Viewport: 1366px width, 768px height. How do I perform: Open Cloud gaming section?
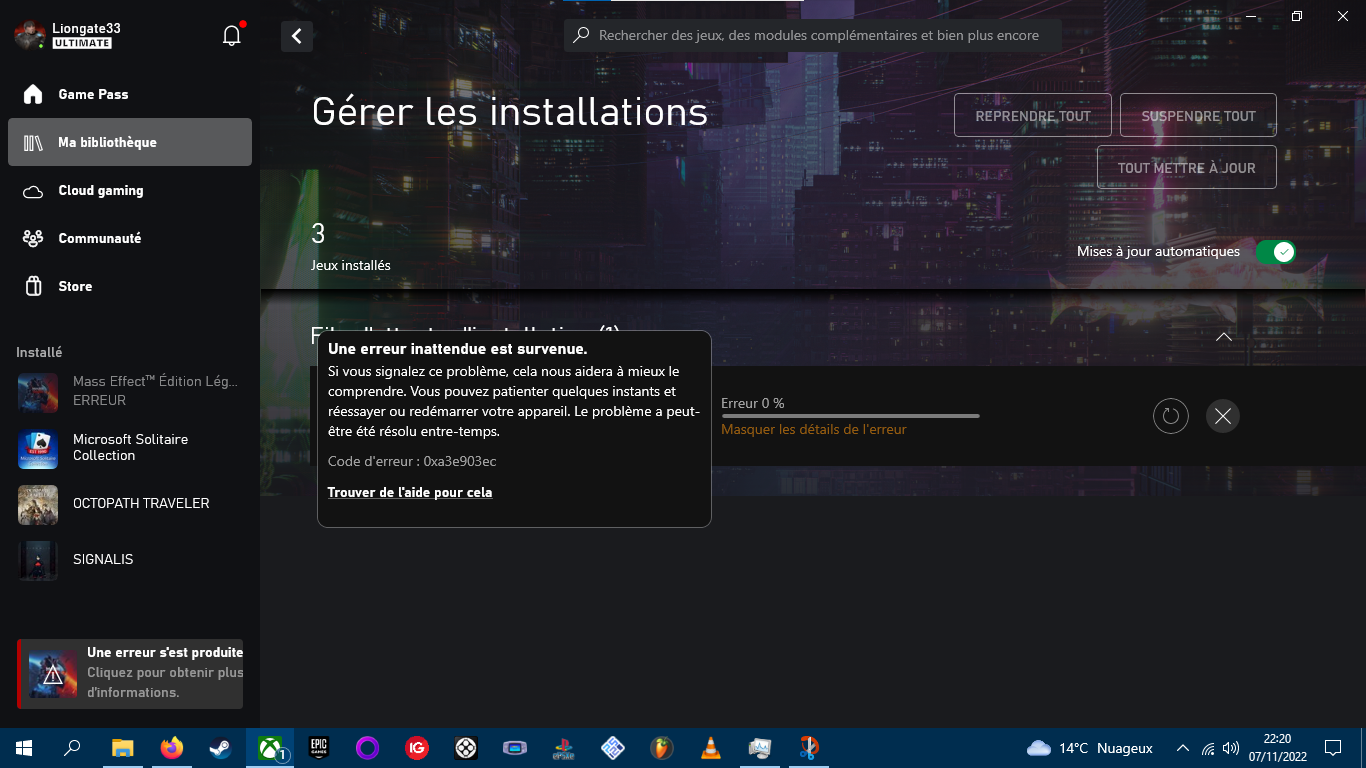(130, 190)
